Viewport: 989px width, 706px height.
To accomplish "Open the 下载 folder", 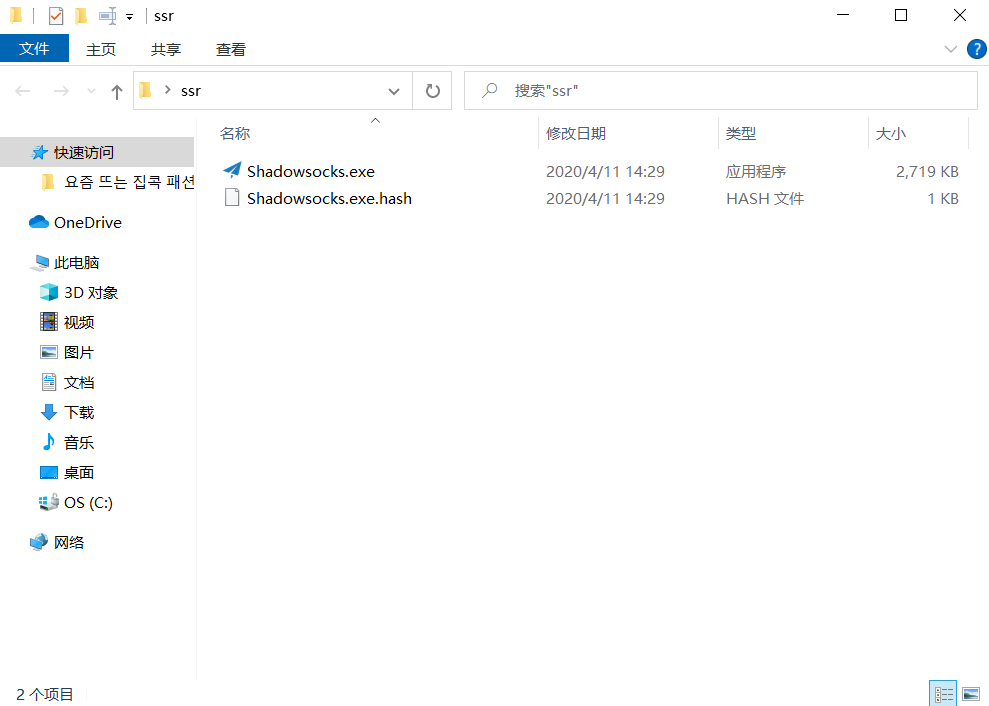I will click(x=79, y=413).
